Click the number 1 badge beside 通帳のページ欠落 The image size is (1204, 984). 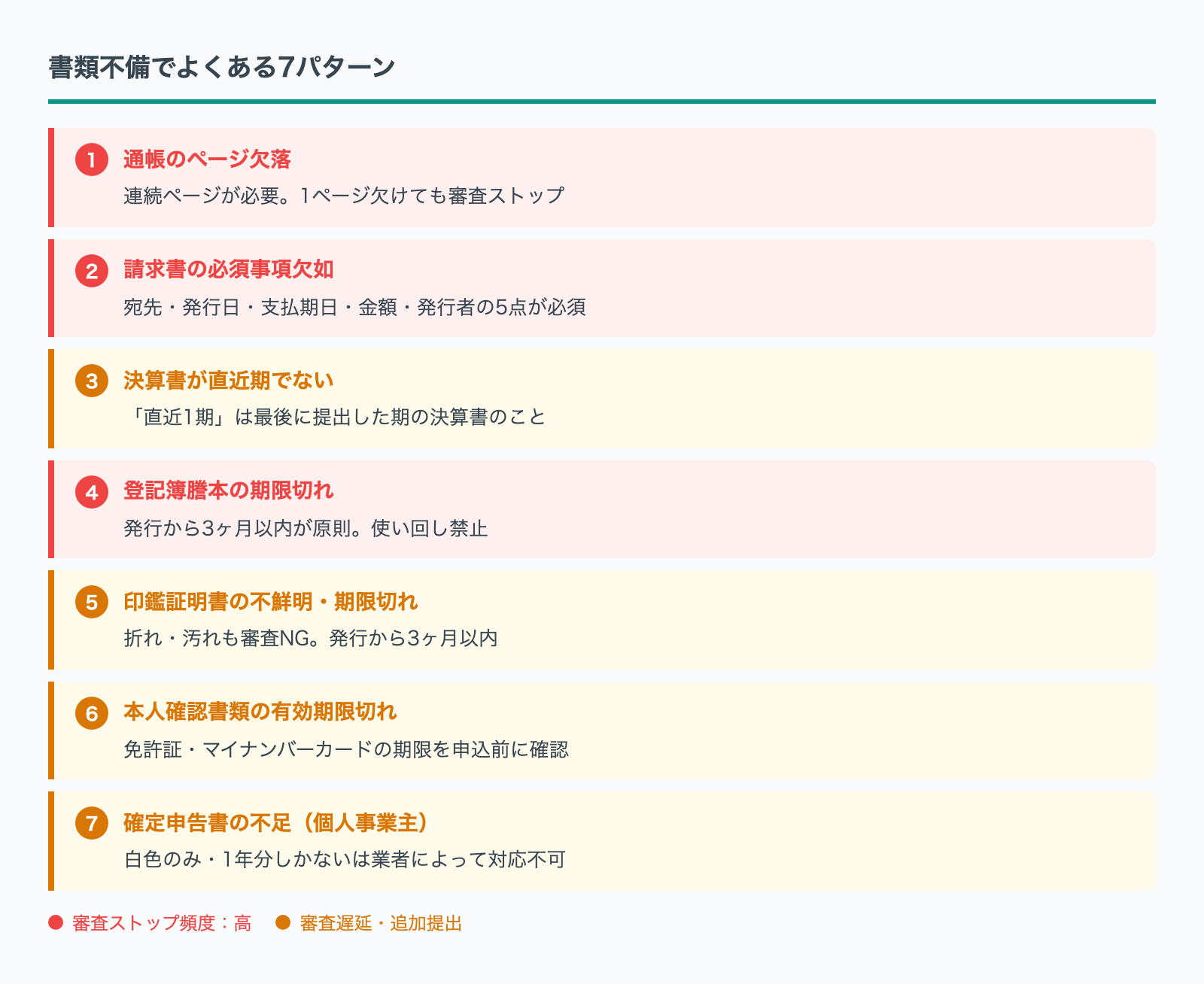pyautogui.click(x=92, y=160)
